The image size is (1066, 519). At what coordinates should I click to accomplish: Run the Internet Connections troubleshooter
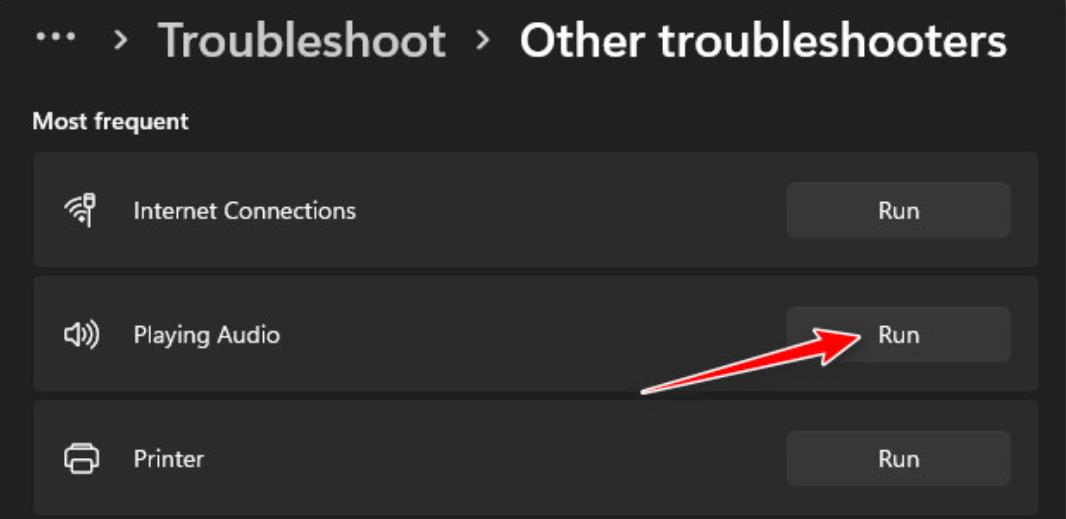click(899, 210)
